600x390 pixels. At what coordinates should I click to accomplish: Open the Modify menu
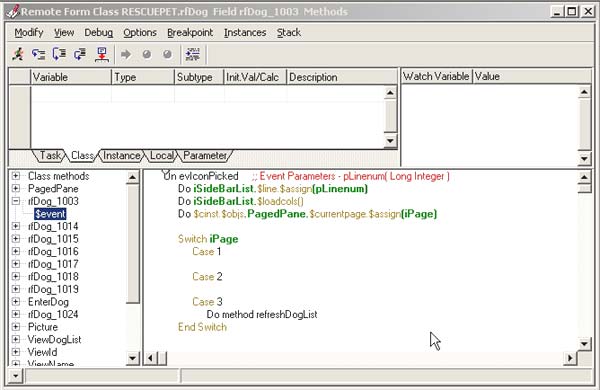point(29,33)
